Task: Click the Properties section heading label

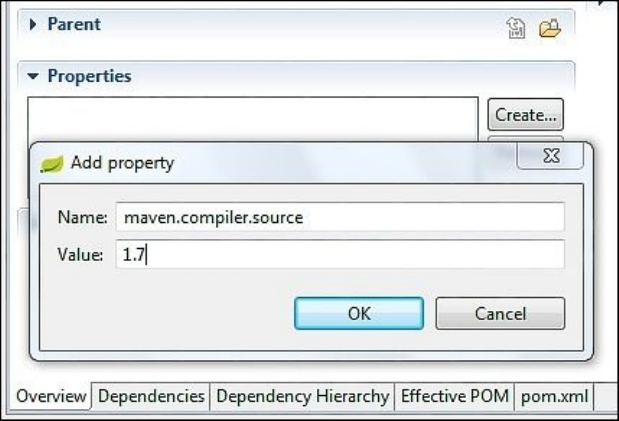Action: point(89,76)
